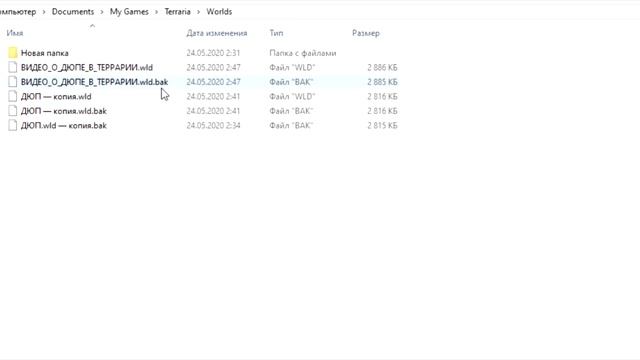Sort by the Размер column header
Image resolution: width=640 pixels, height=360 pixels.
coord(366,33)
